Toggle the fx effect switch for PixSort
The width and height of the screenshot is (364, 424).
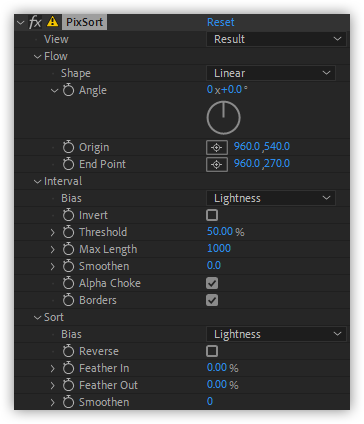[x=35, y=22]
